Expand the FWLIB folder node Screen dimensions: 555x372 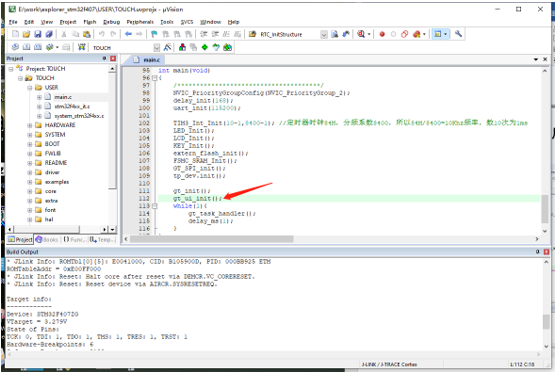pos(30,154)
